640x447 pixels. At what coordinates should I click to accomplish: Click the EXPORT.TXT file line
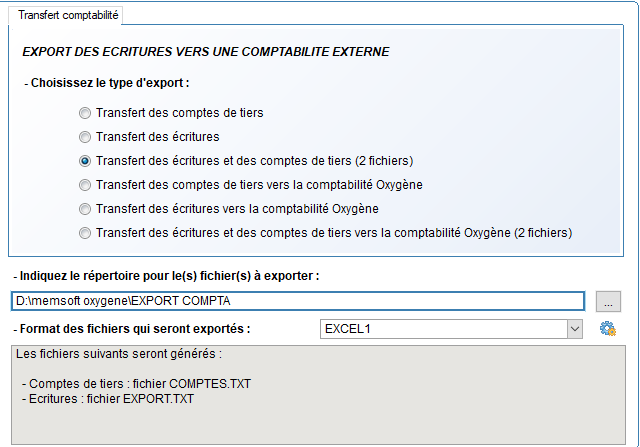click(x=108, y=399)
